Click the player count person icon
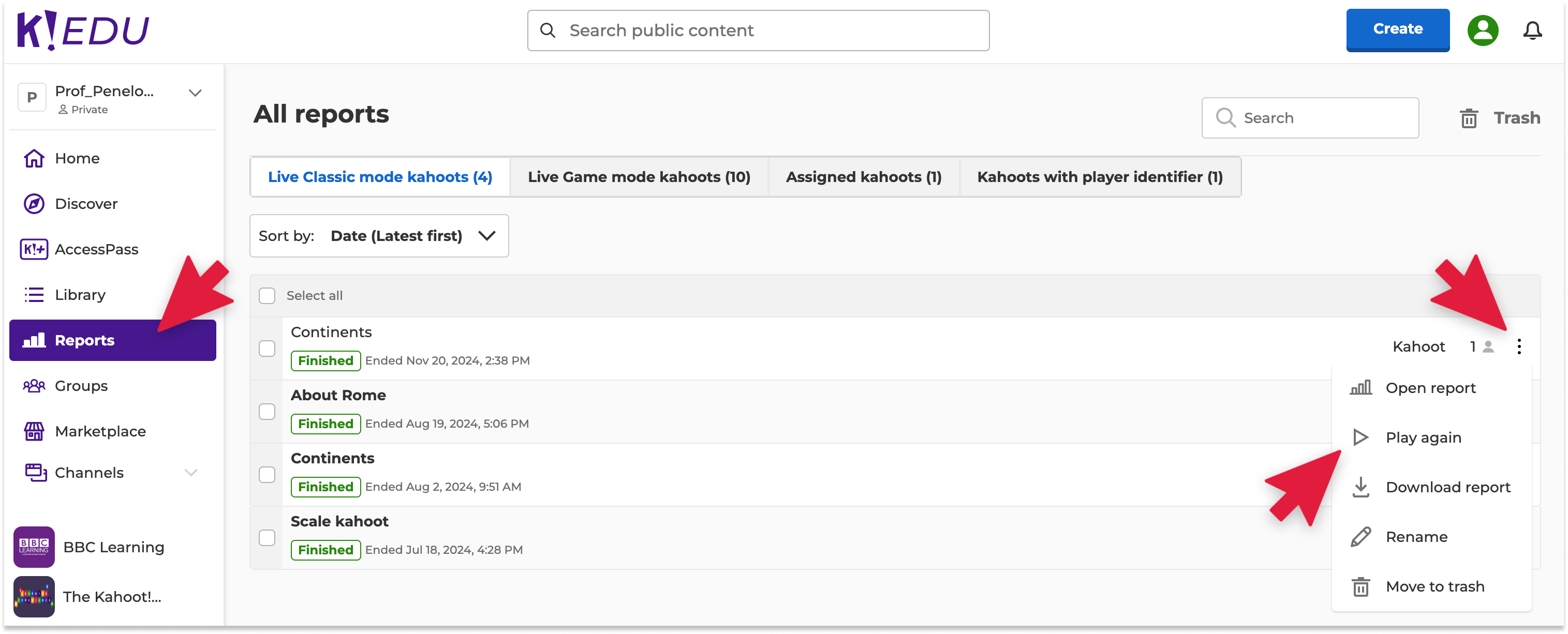This screenshot has height=634, width=1568. 1488,347
